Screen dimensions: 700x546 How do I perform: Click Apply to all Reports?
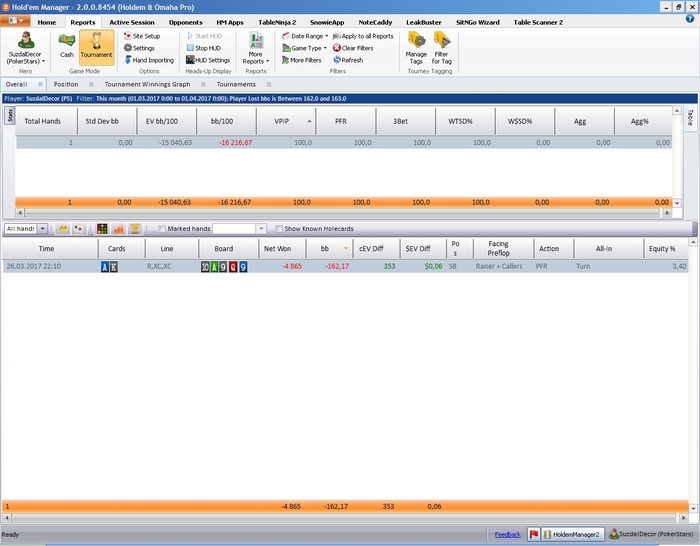pyautogui.click(x=363, y=36)
